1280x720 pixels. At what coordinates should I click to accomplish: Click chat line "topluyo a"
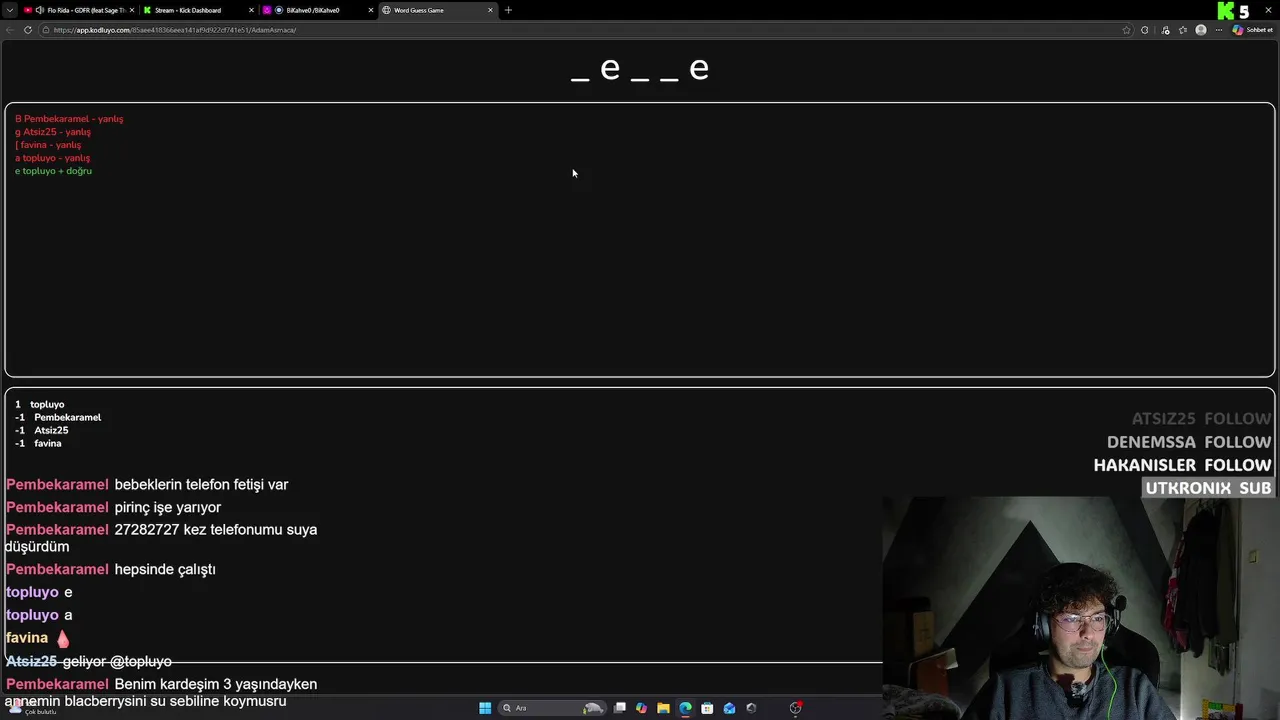[39, 616]
